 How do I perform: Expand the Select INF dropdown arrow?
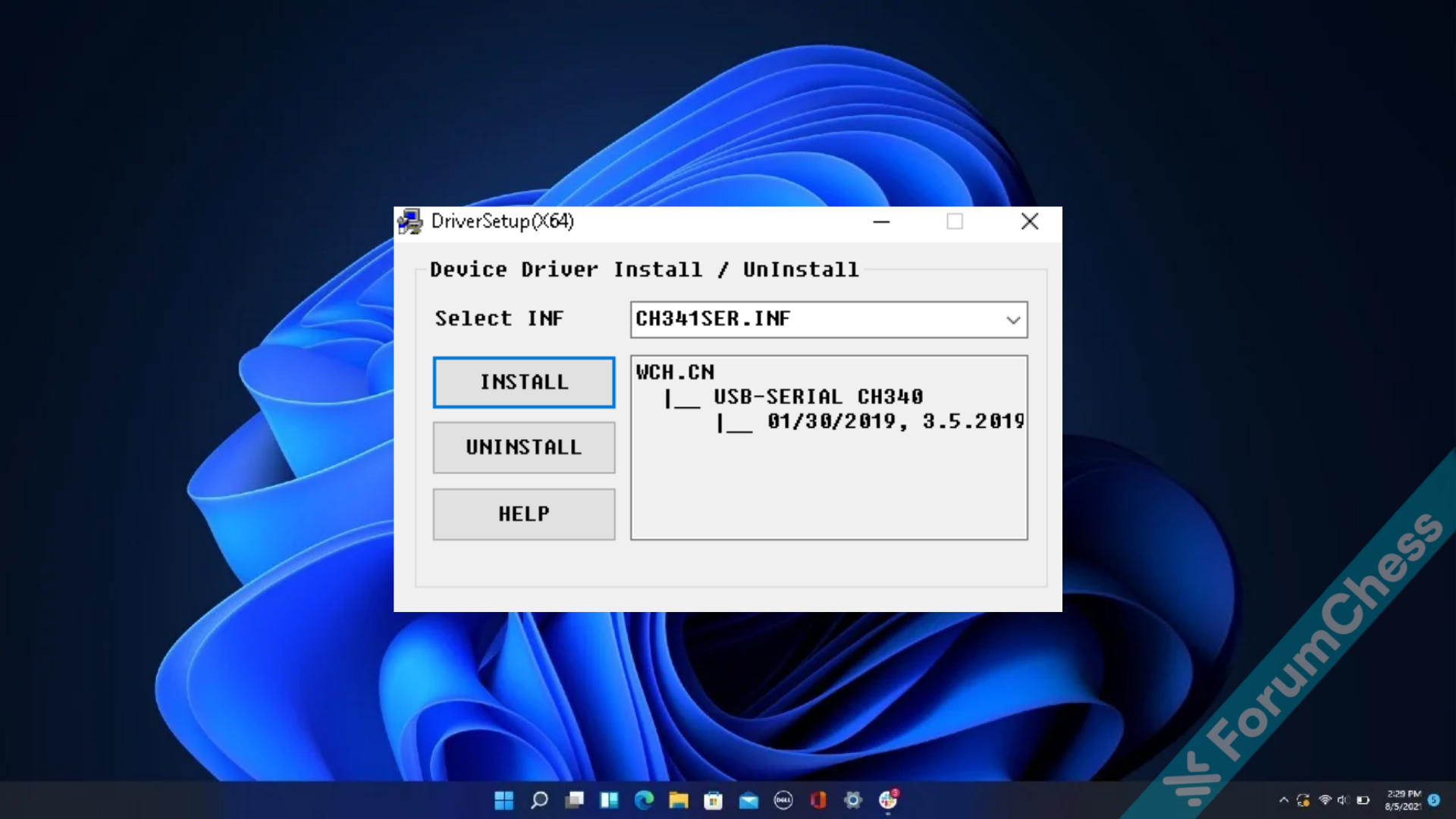[1012, 320]
